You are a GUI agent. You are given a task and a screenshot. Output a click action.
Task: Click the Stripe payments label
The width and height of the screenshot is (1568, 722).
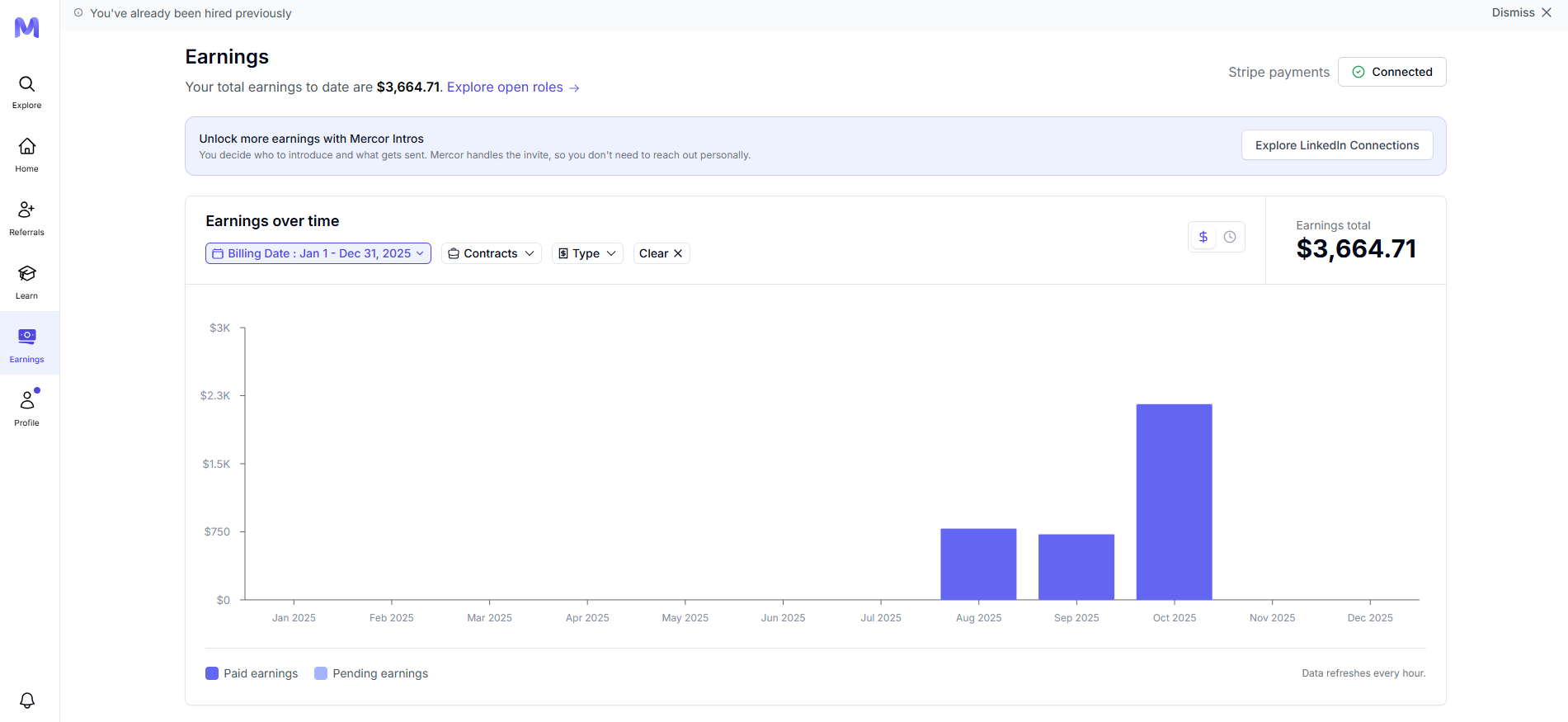[1278, 72]
